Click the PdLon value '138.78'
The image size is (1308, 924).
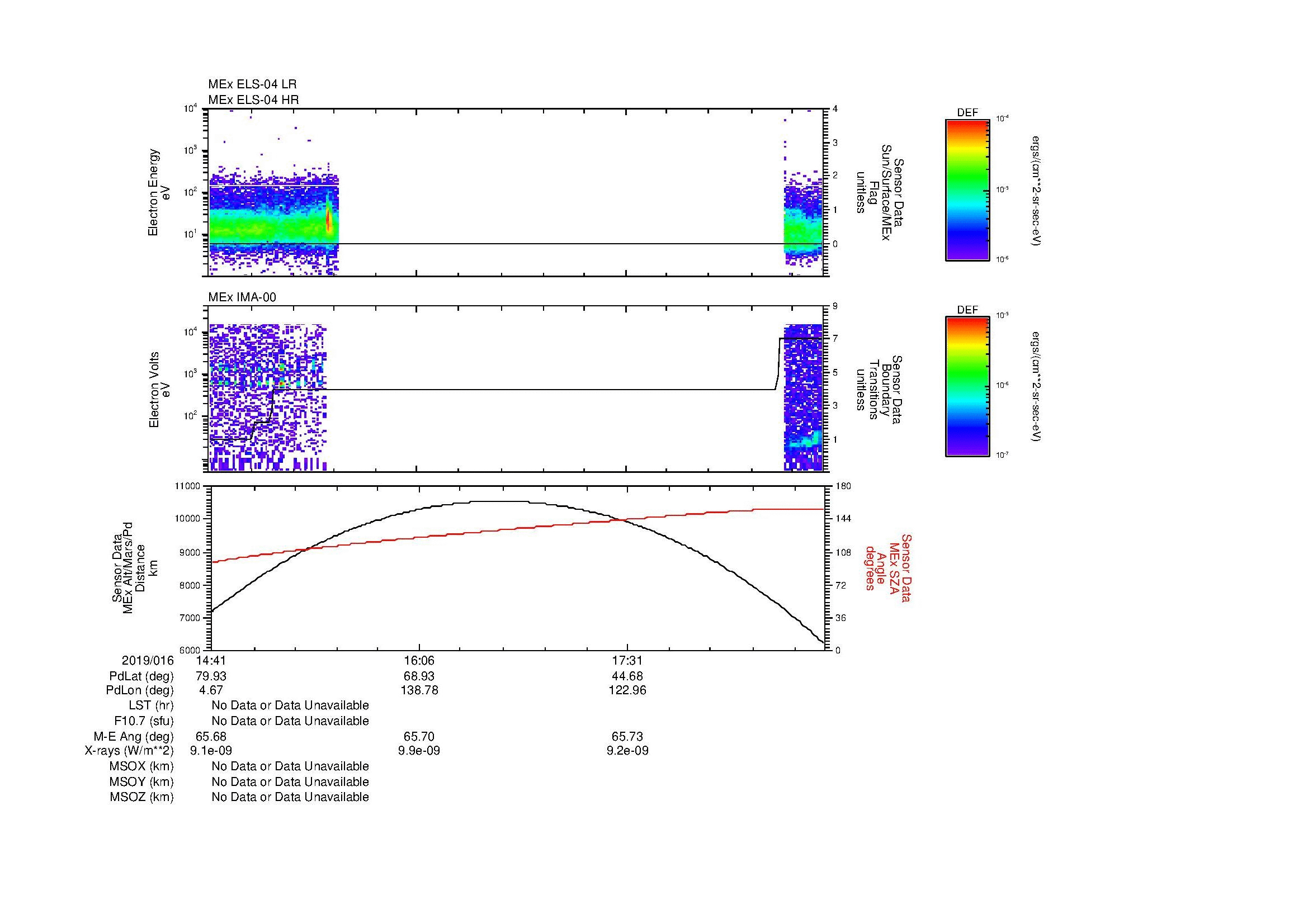click(x=419, y=690)
